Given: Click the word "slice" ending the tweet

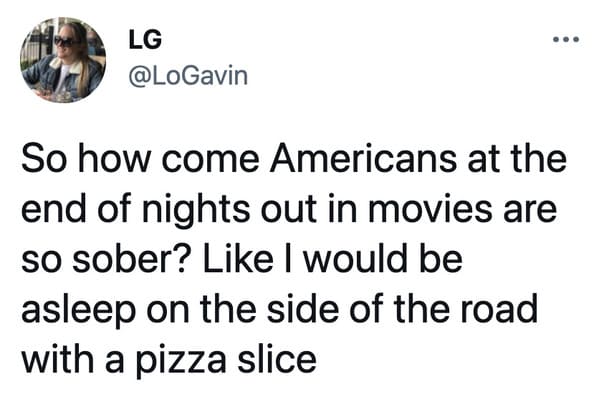Looking at the screenshot, I should pyautogui.click(x=277, y=359).
